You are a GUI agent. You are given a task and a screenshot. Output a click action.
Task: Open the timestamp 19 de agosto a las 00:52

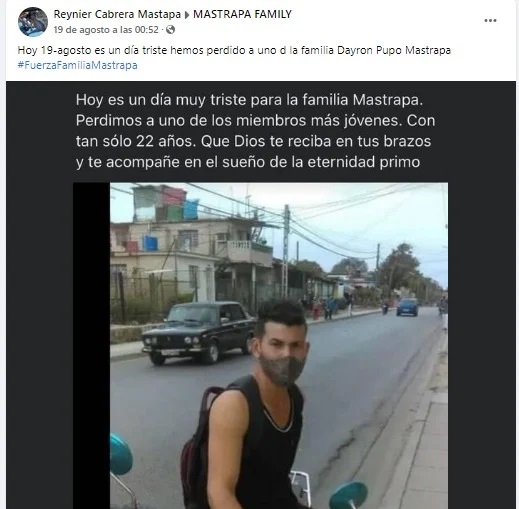pyautogui.click(x=106, y=30)
